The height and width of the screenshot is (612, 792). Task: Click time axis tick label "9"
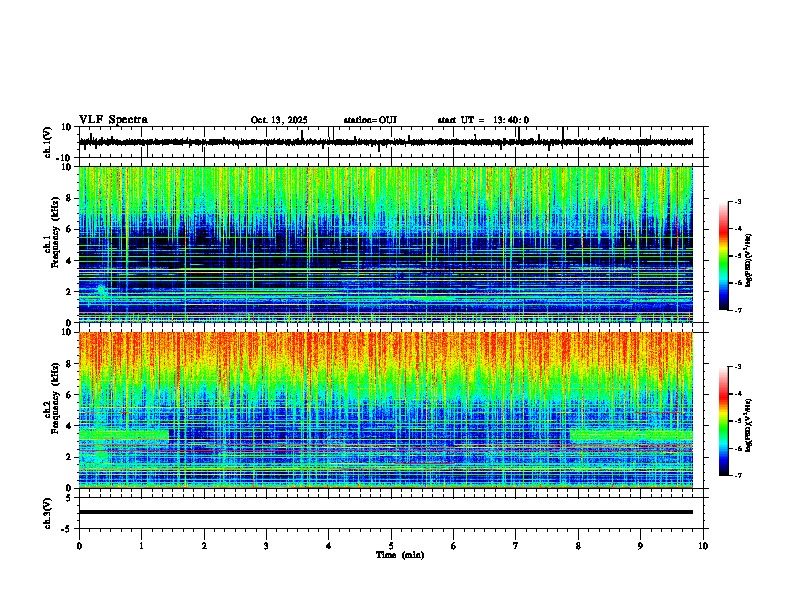[640, 546]
